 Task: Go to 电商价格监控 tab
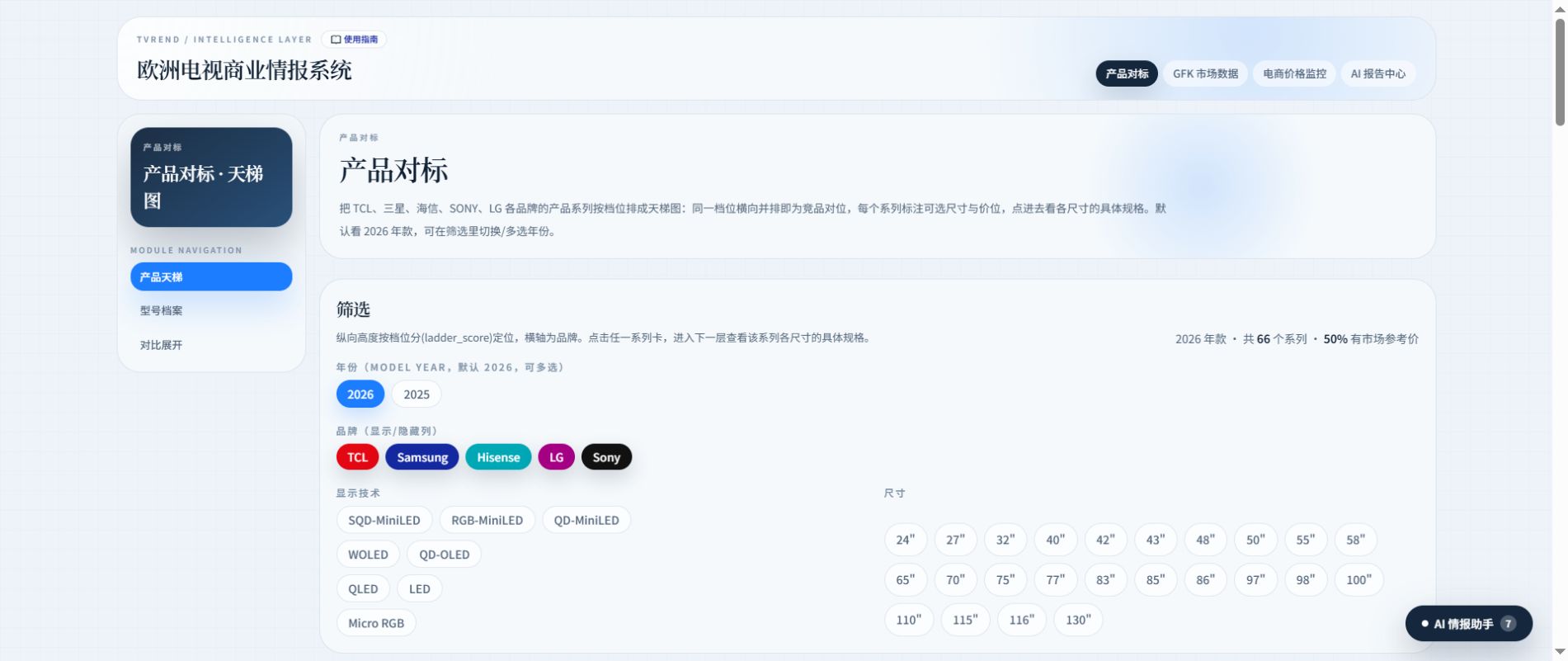click(1294, 73)
